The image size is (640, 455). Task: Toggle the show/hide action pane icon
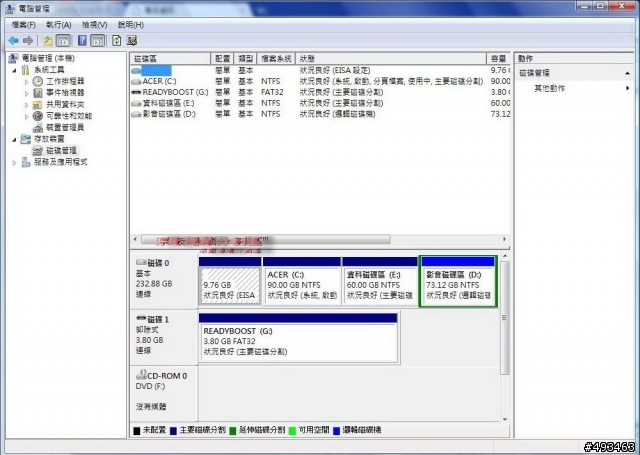click(98, 40)
